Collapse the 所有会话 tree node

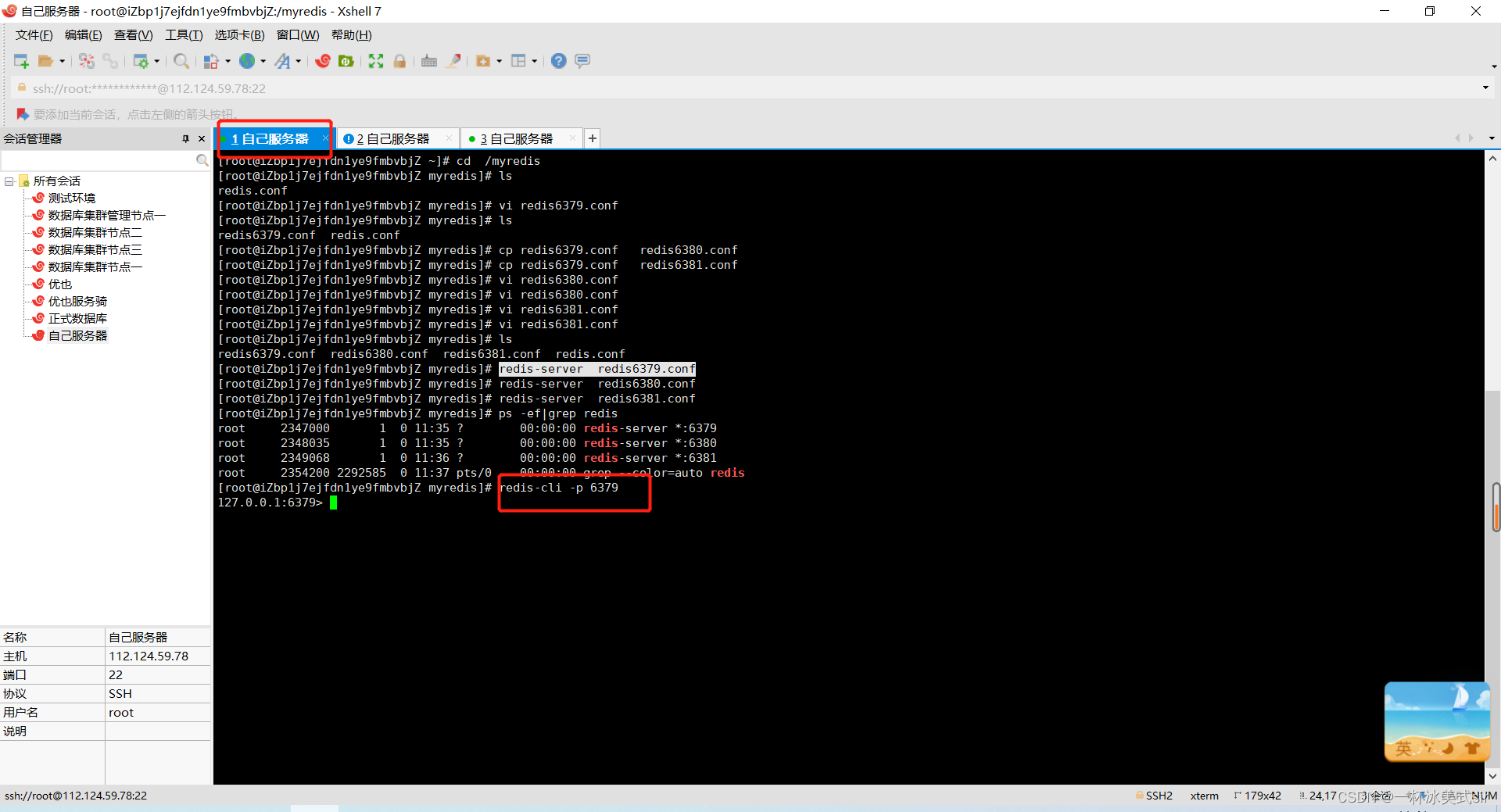(x=9, y=181)
